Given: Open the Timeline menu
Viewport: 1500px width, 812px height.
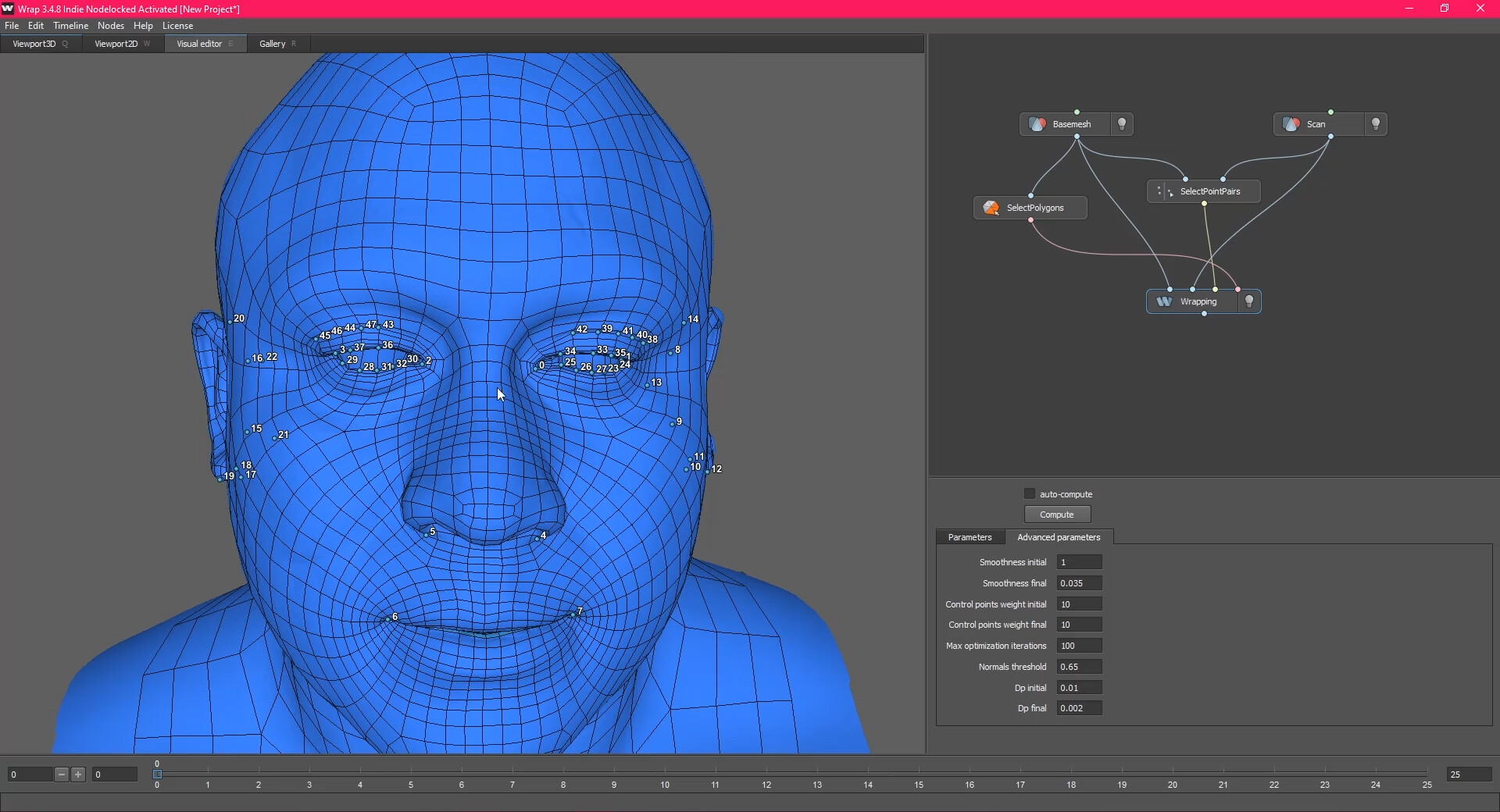Looking at the screenshot, I should [70, 26].
